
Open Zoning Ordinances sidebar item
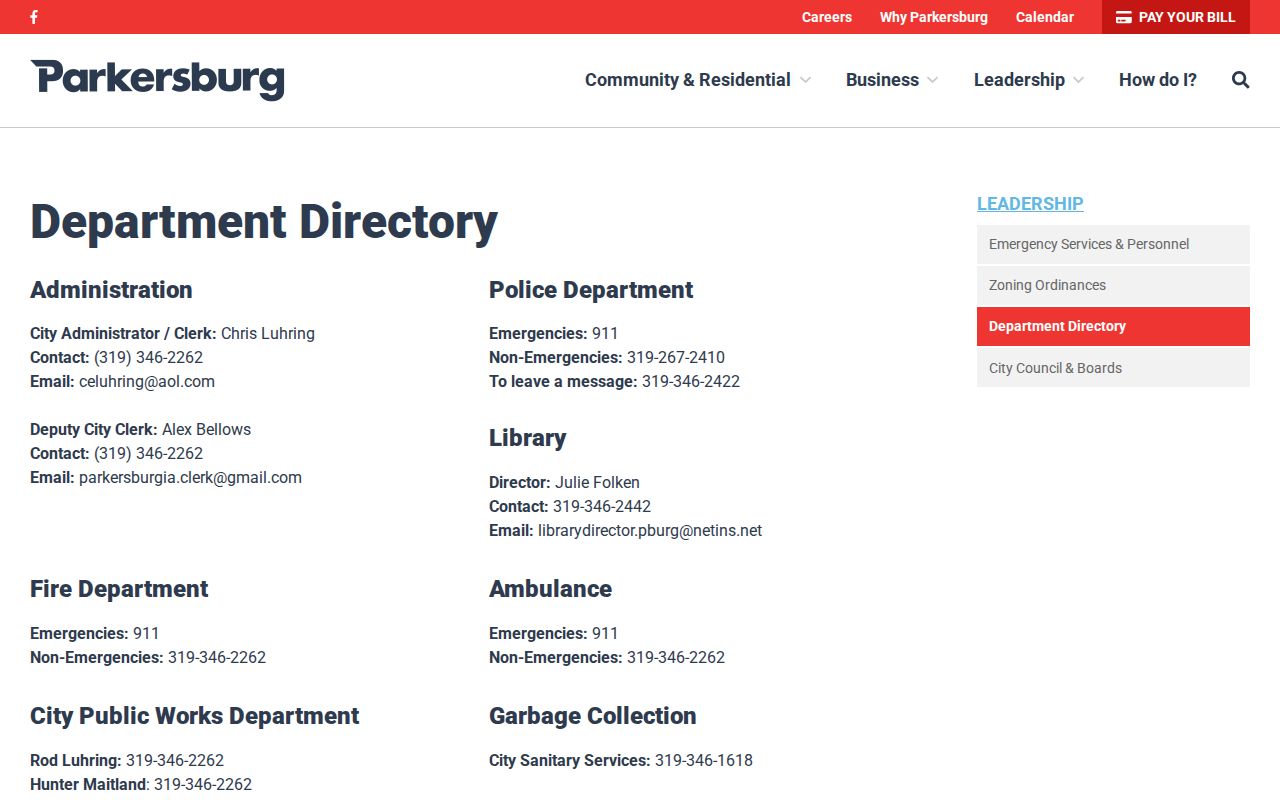pos(1113,285)
